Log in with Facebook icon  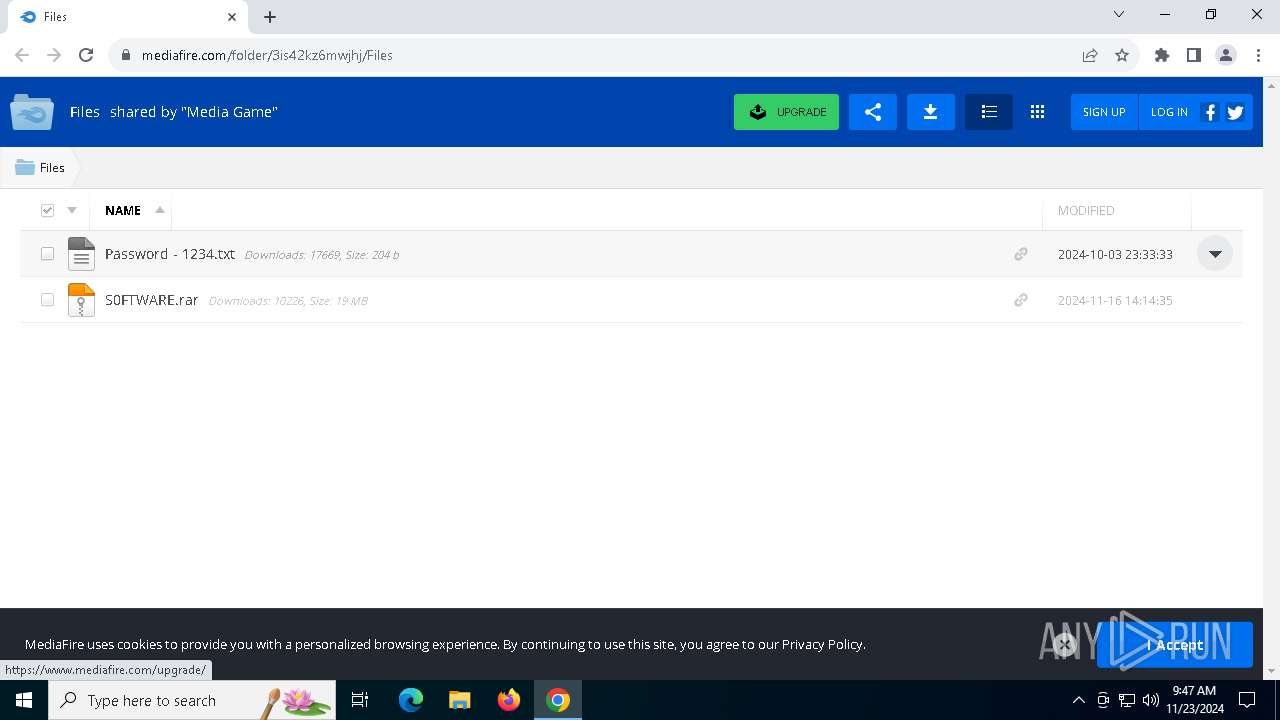(1210, 112)
